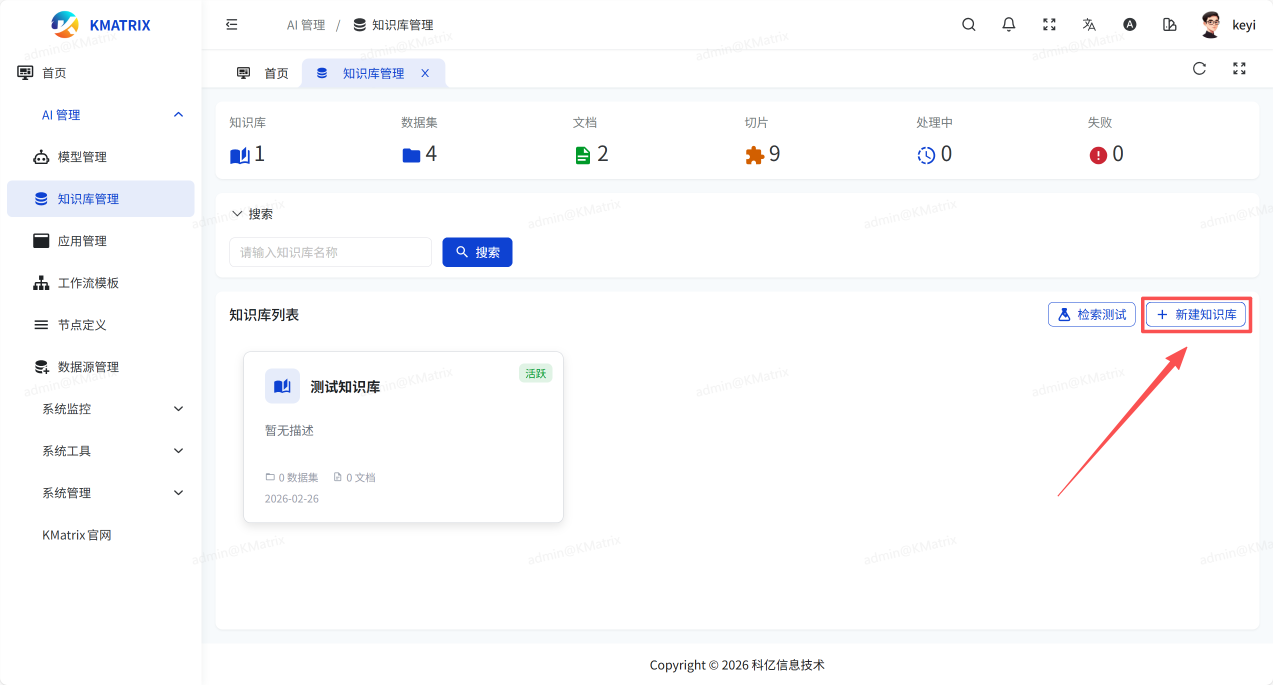This screenshot has height=685, width=1273.
Task: Open 模型管理 in the sidebar
Action: (82, 157)
